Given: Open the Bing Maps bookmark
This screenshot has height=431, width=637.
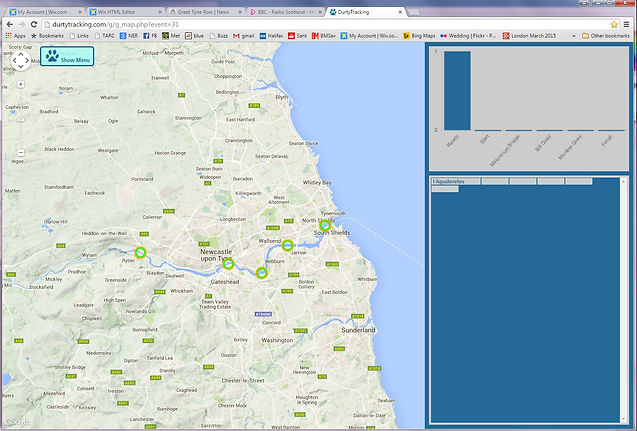Looking at the screenshot, I should click(419, 36).
